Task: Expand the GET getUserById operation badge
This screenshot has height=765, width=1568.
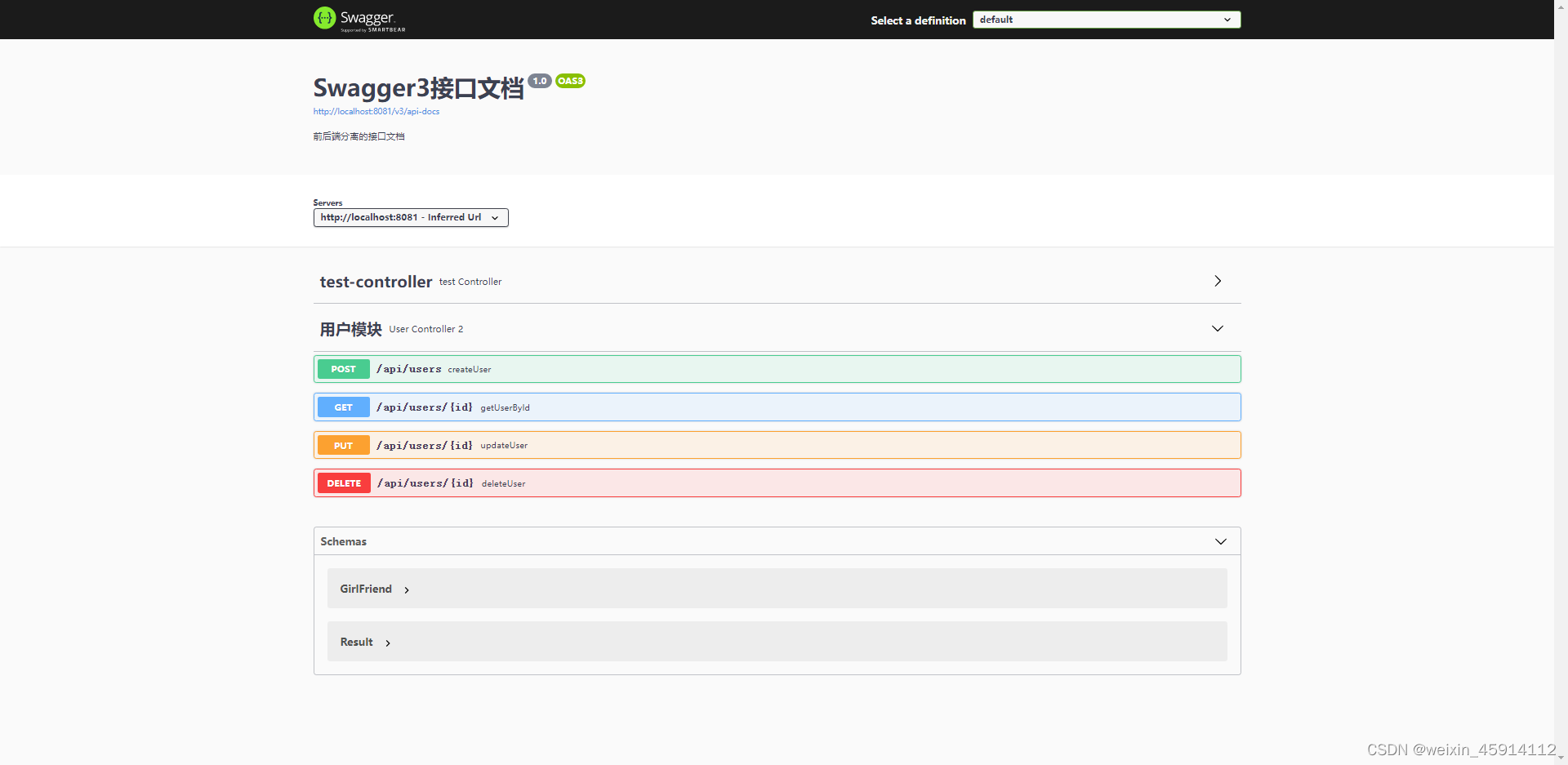Action: pyautogui.click(x=344, y=407)
